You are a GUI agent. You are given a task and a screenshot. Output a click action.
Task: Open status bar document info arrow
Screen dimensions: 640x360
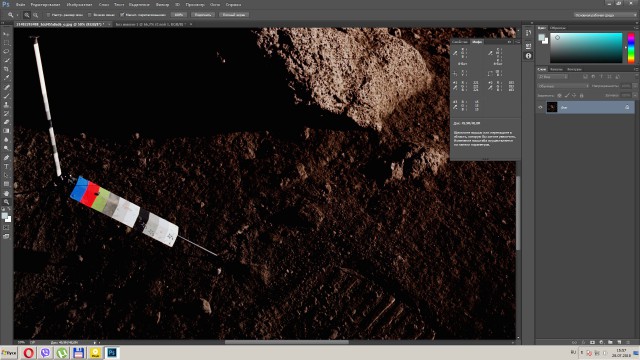pos(95,342)
